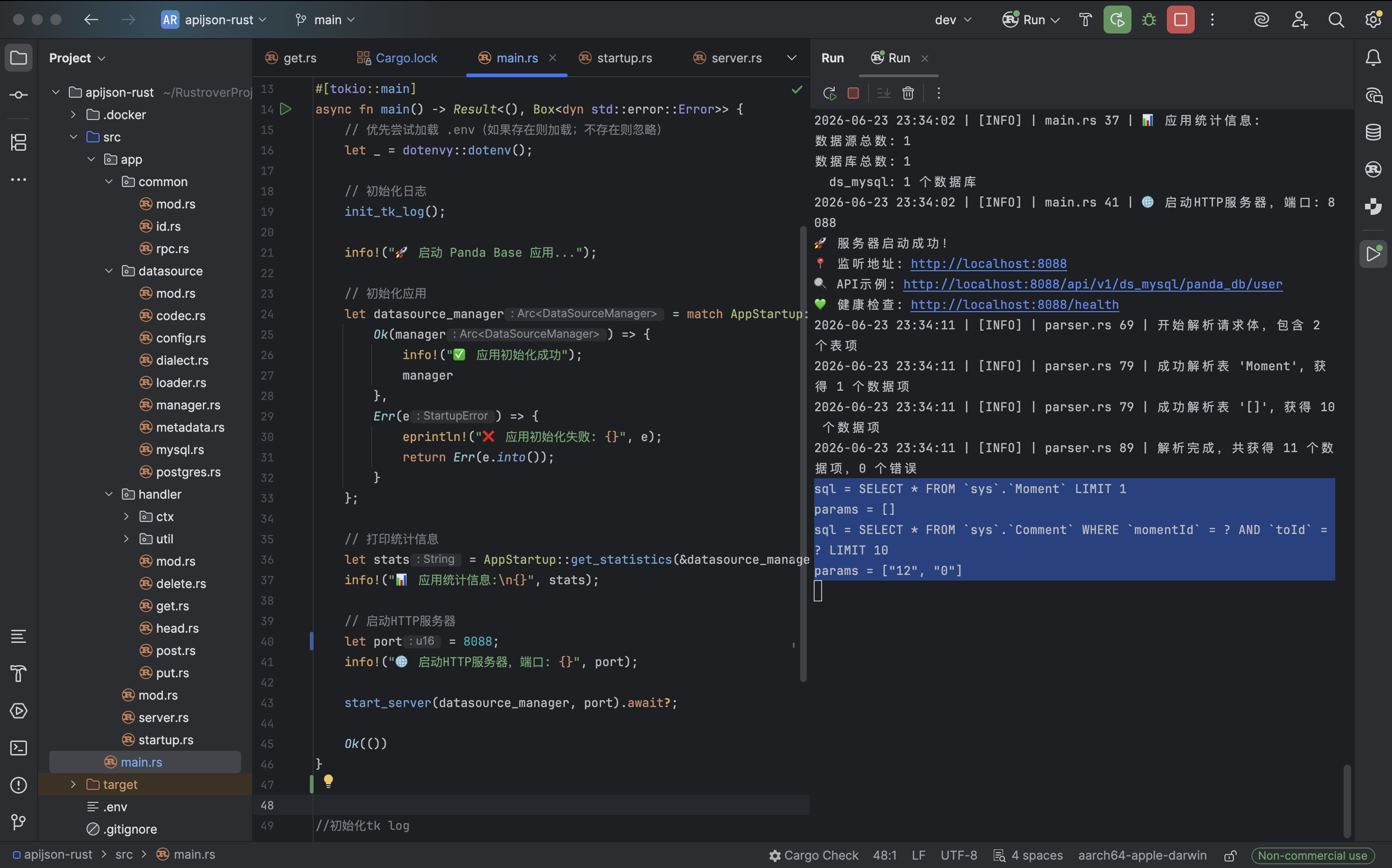Click the run gutter arrow next to fn main
The image size is (1392, 868).
tap(285, 108)
